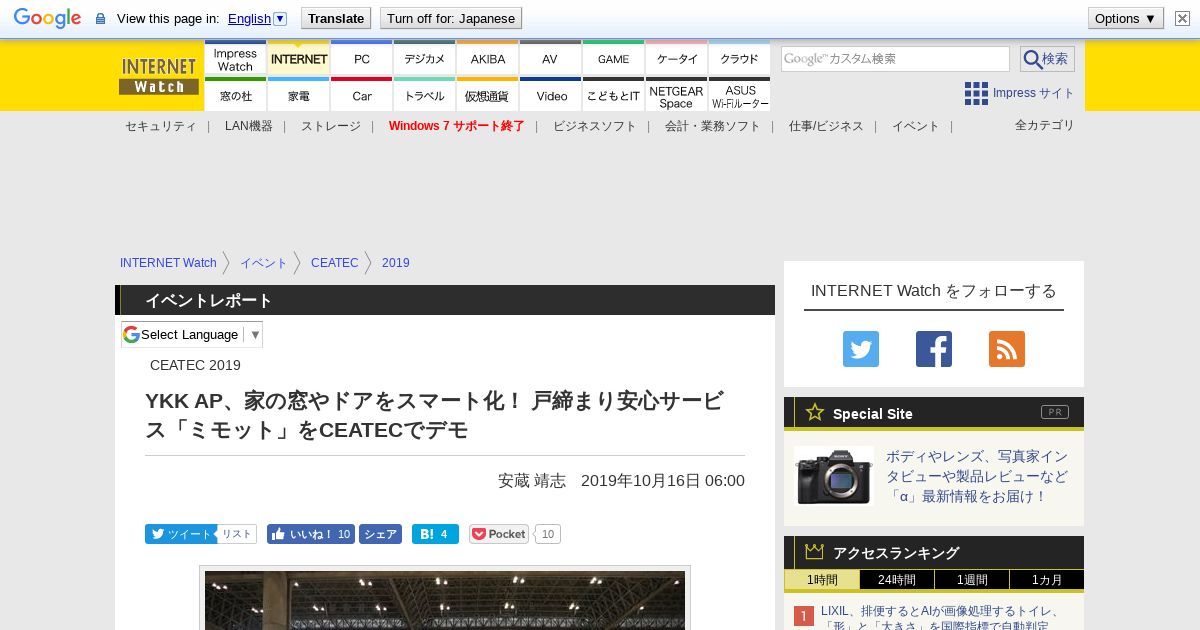
Task: Turn off translation for Japanese
Action: (x=451, y=18)
